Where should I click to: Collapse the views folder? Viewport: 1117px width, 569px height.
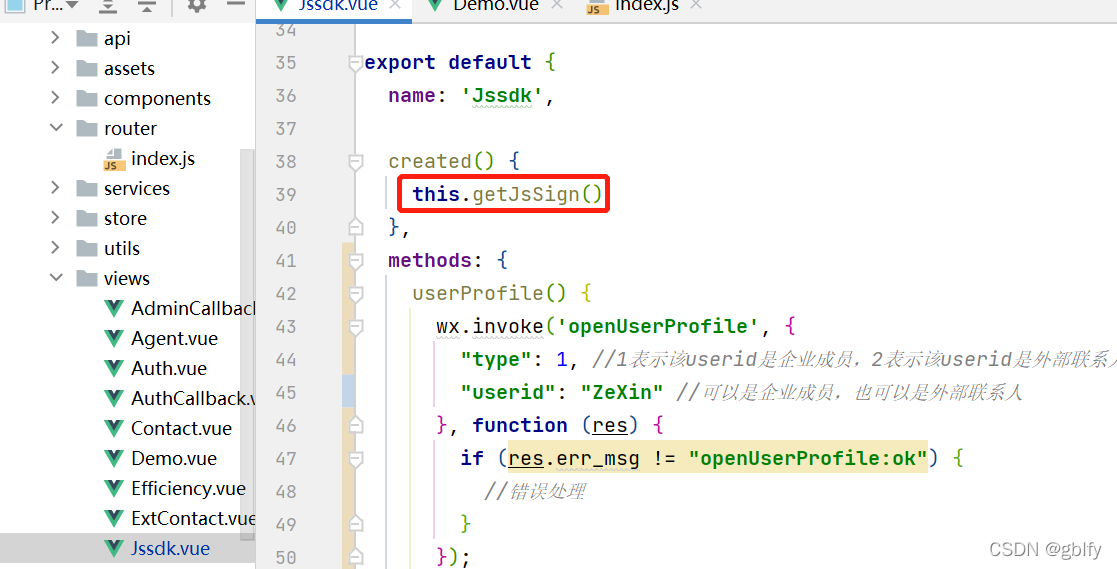pyautogui.click(x=56, y=278)
